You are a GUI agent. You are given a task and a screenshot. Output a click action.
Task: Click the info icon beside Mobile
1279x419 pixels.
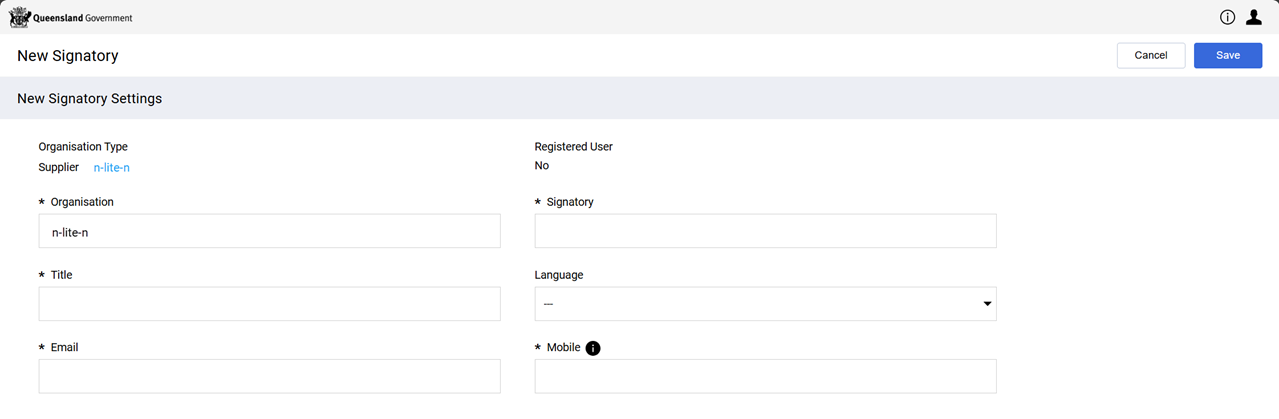pos(593,348)
